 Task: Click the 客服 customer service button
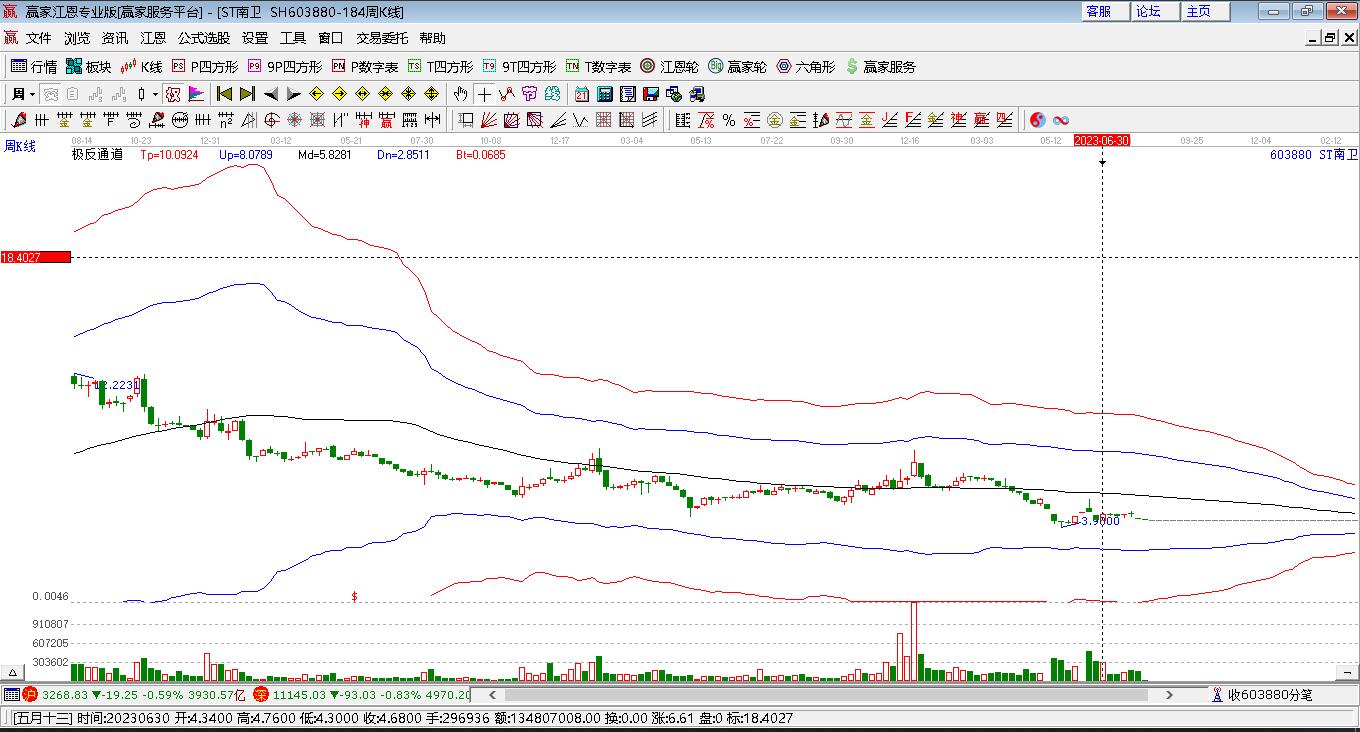pos(1098,11)
